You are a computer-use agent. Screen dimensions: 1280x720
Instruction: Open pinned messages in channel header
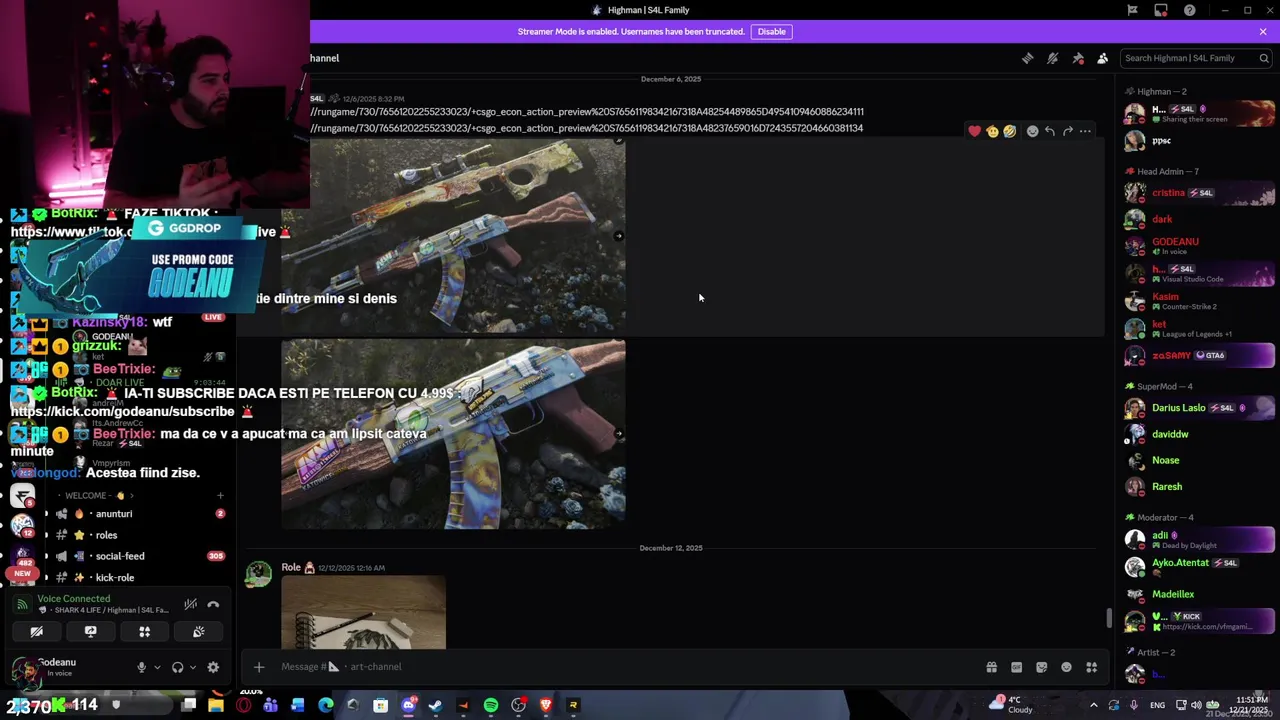[x=1078, y=58]
